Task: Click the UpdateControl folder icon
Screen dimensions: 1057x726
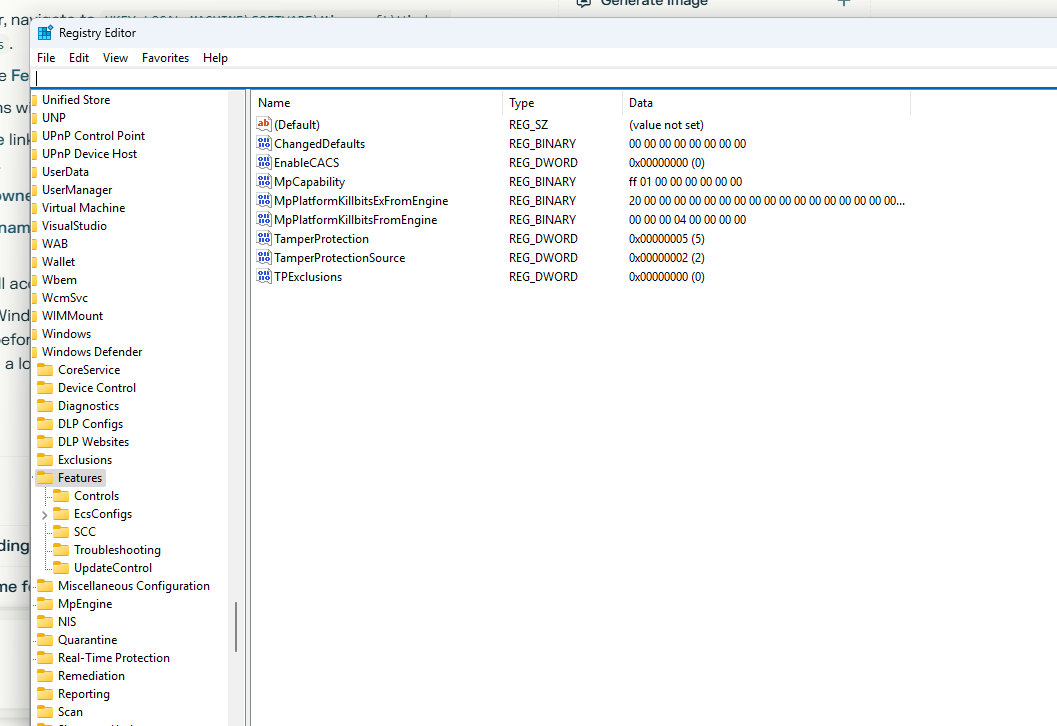Action: click(x=61, y=568)
